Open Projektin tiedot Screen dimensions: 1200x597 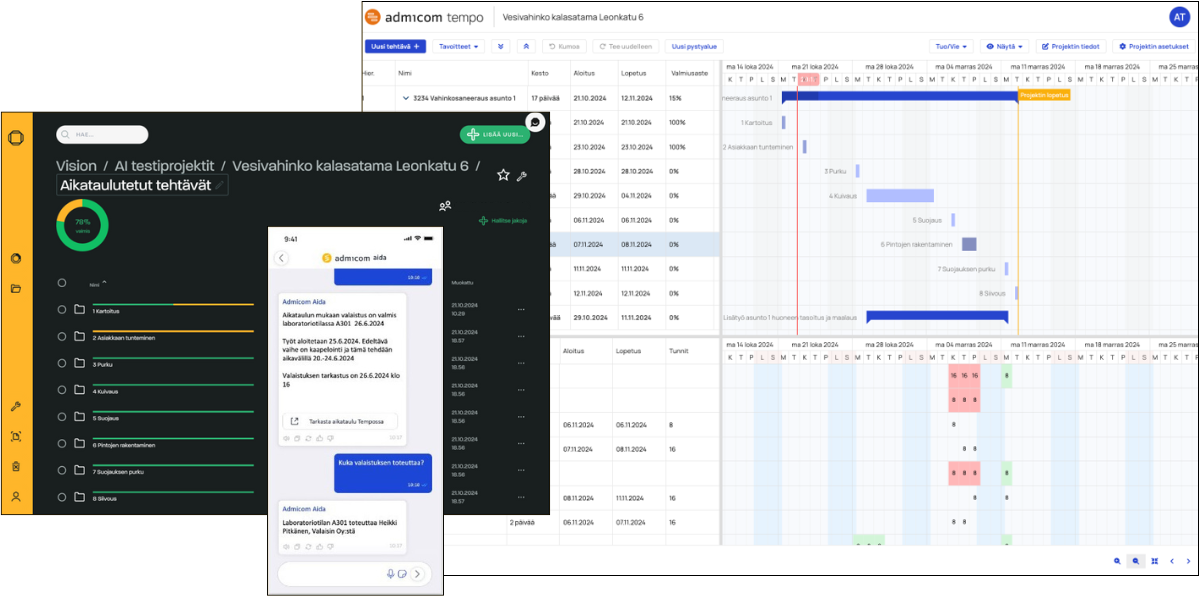tap(1071, 46)
